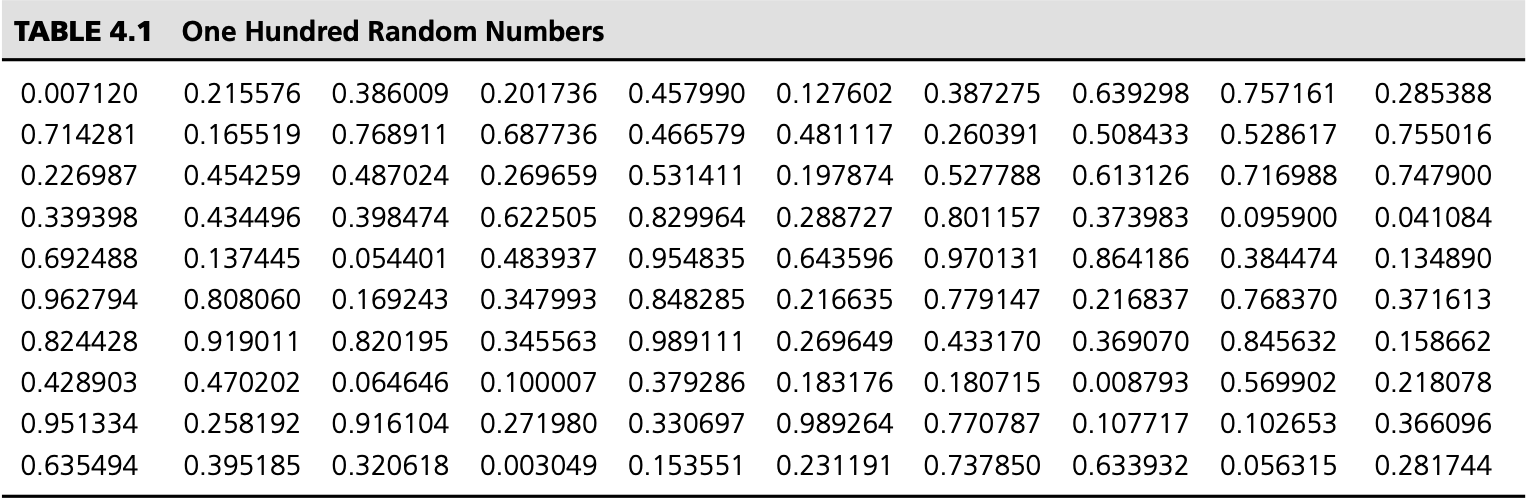Screen dimensions: 1528x500
Task: Select the value 0.954835
Action: 686,260
